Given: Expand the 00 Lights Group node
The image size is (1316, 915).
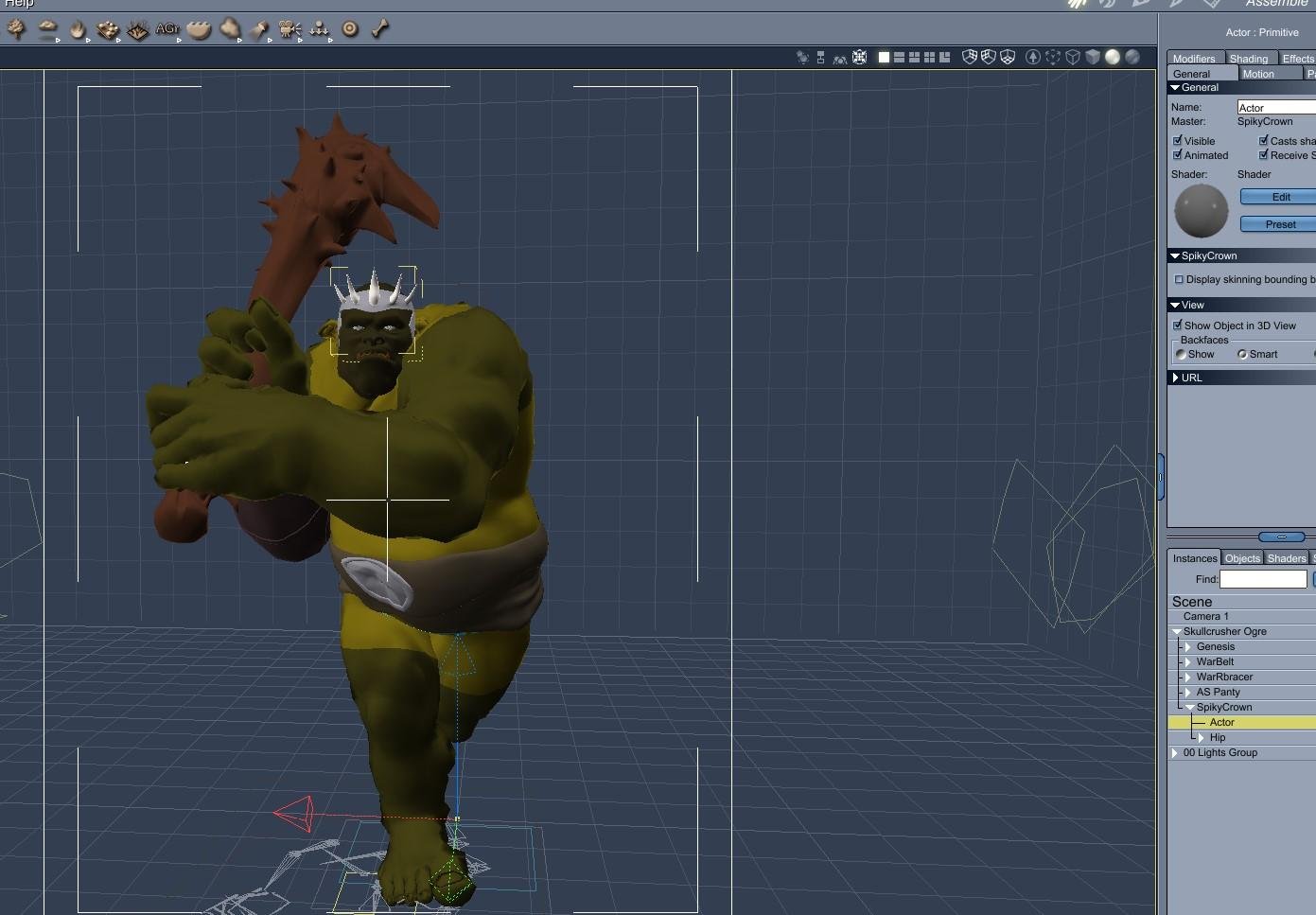Looking at the screenshot, I should pos(1175,753).
